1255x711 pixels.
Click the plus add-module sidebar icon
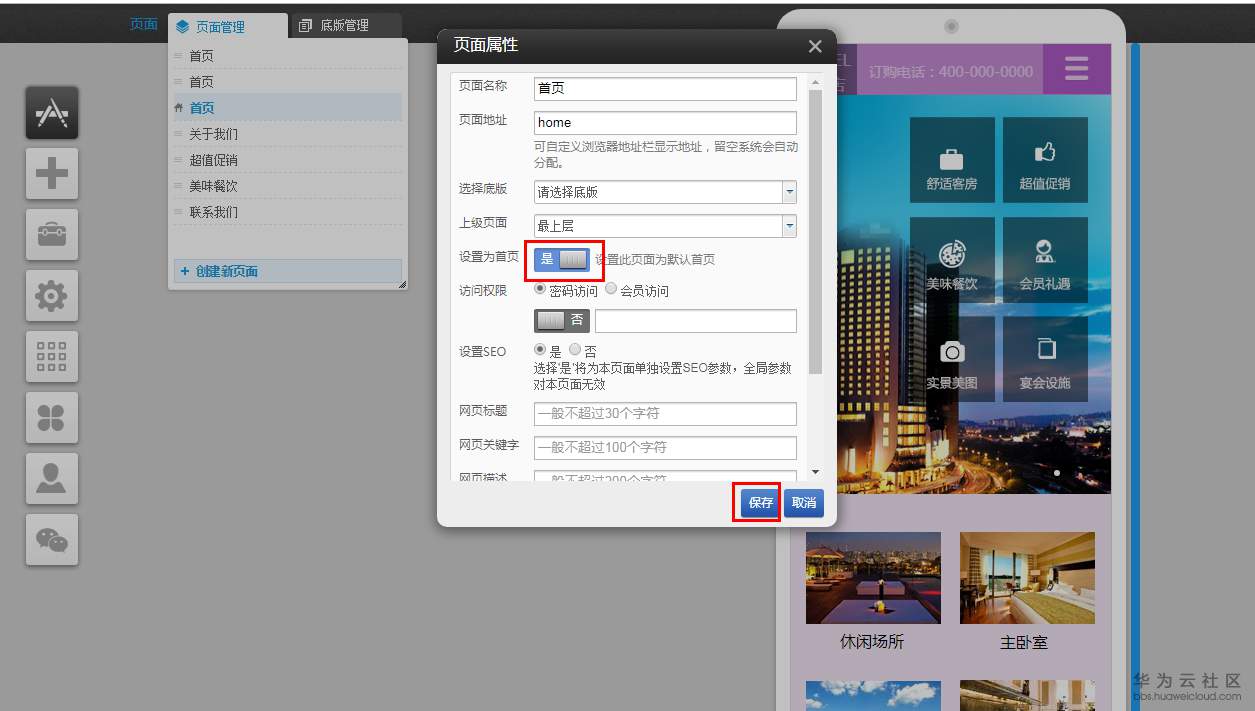coord(52,174)
